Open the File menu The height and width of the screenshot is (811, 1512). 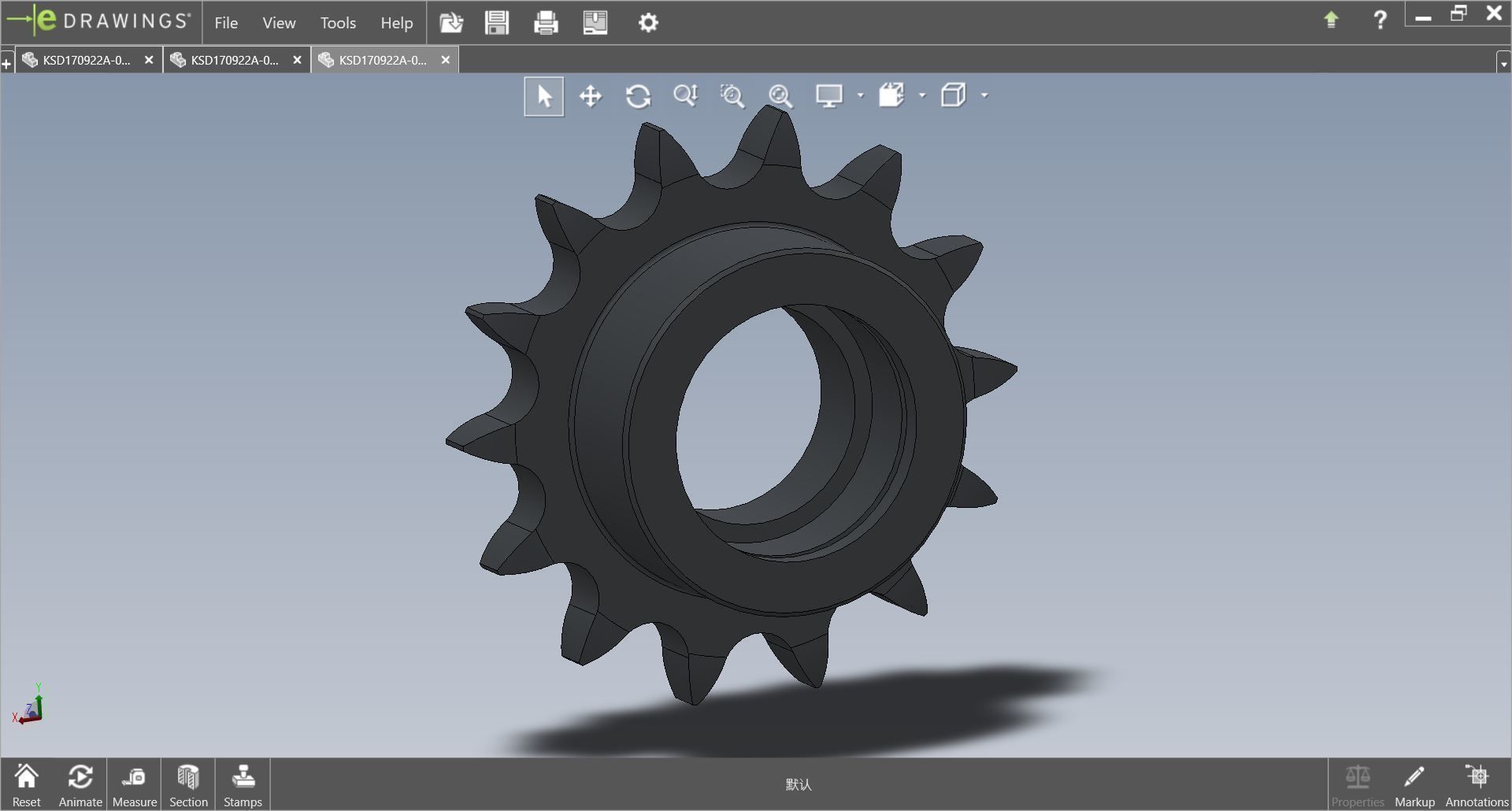click(226, 23)
